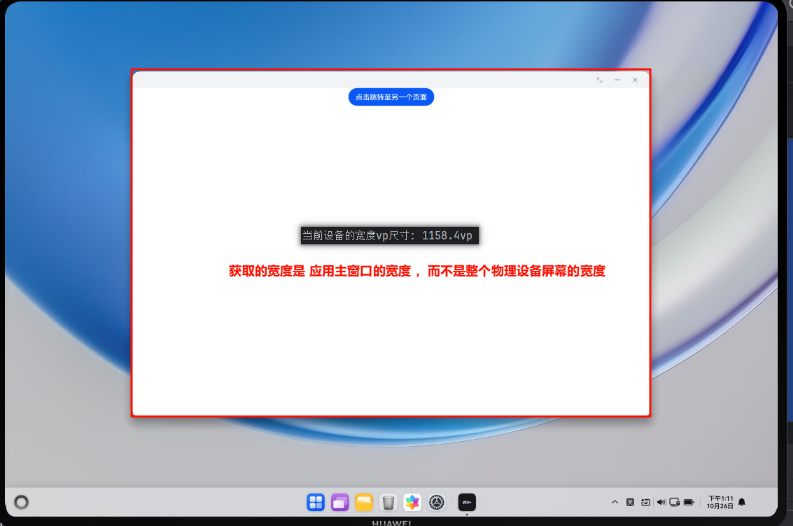
Task: Click the input method tray icon
Action: tap(630, 502)
